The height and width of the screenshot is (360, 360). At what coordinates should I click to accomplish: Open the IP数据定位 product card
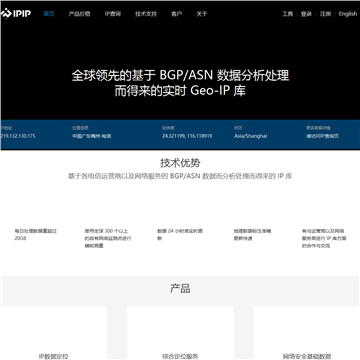[x=54, y=333]
